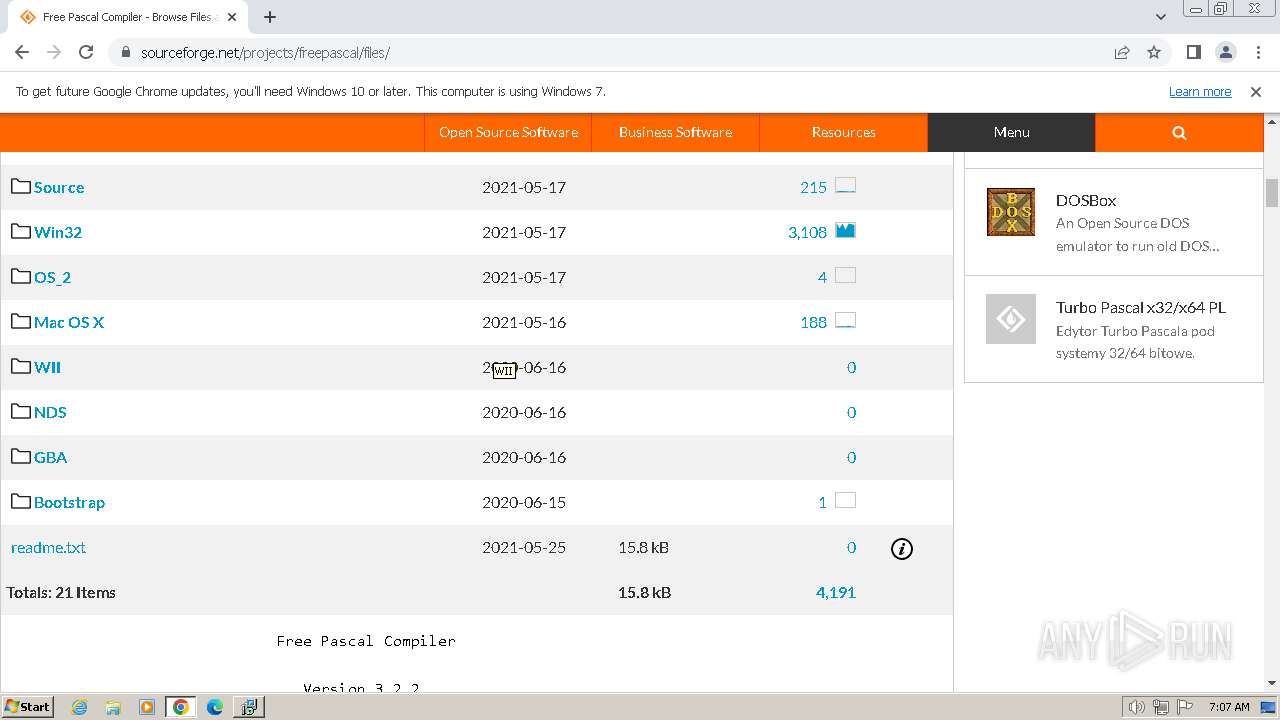The height and width of the screenshot is (720, 1280).
Task: Click the GBA folder icon
Action: pos(21,456)
